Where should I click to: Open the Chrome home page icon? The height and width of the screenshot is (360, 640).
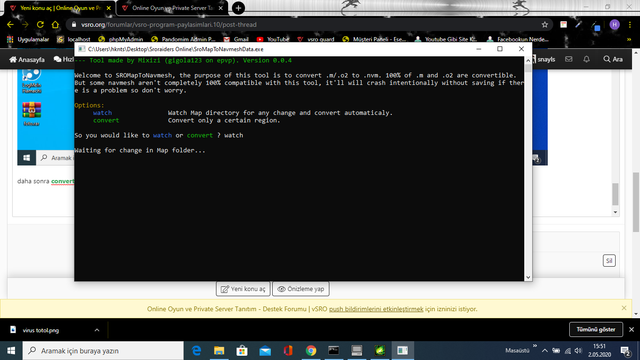(55, 24)
